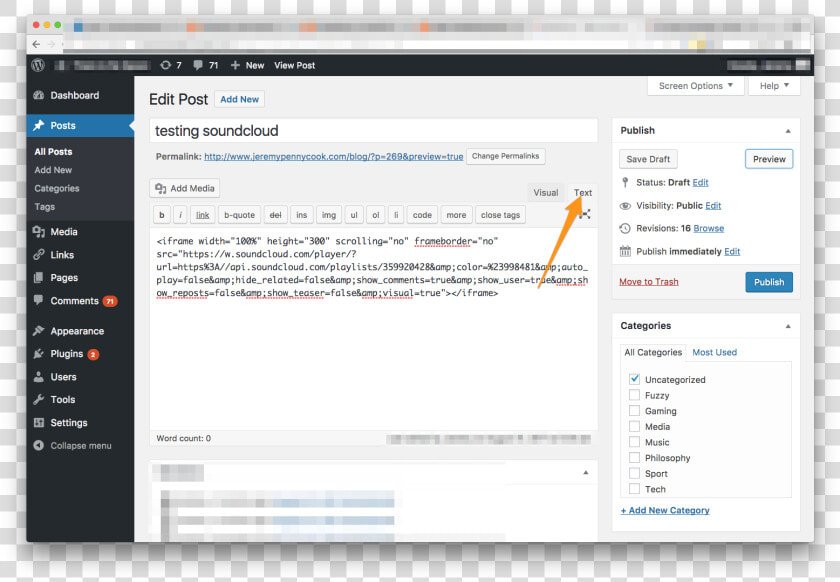Screen dimensions: 840x582
Task: Open the Screen Options dropdown
Action: click(695, 86)
